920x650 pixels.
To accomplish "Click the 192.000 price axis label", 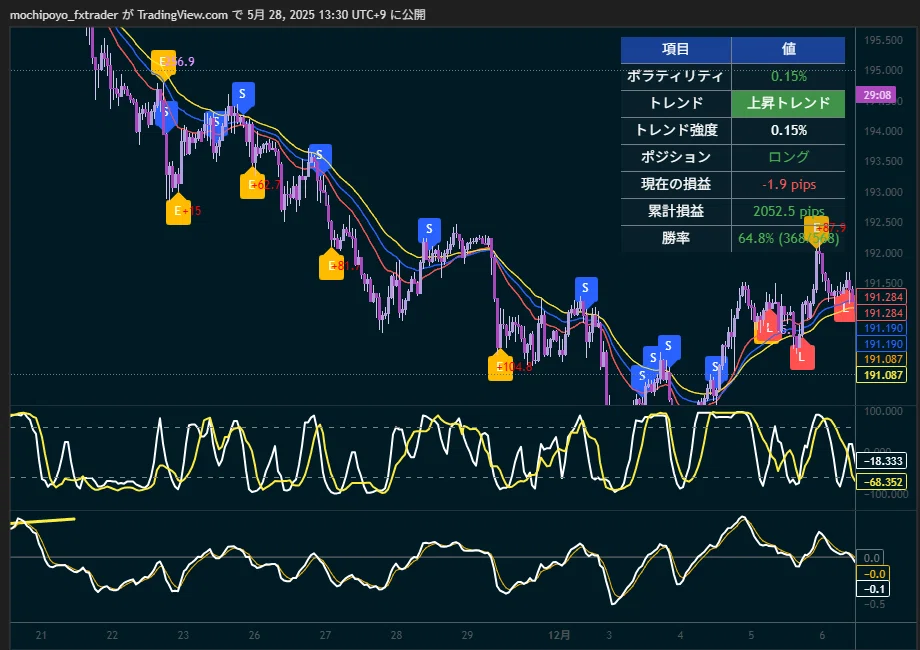I will [883, 253].
